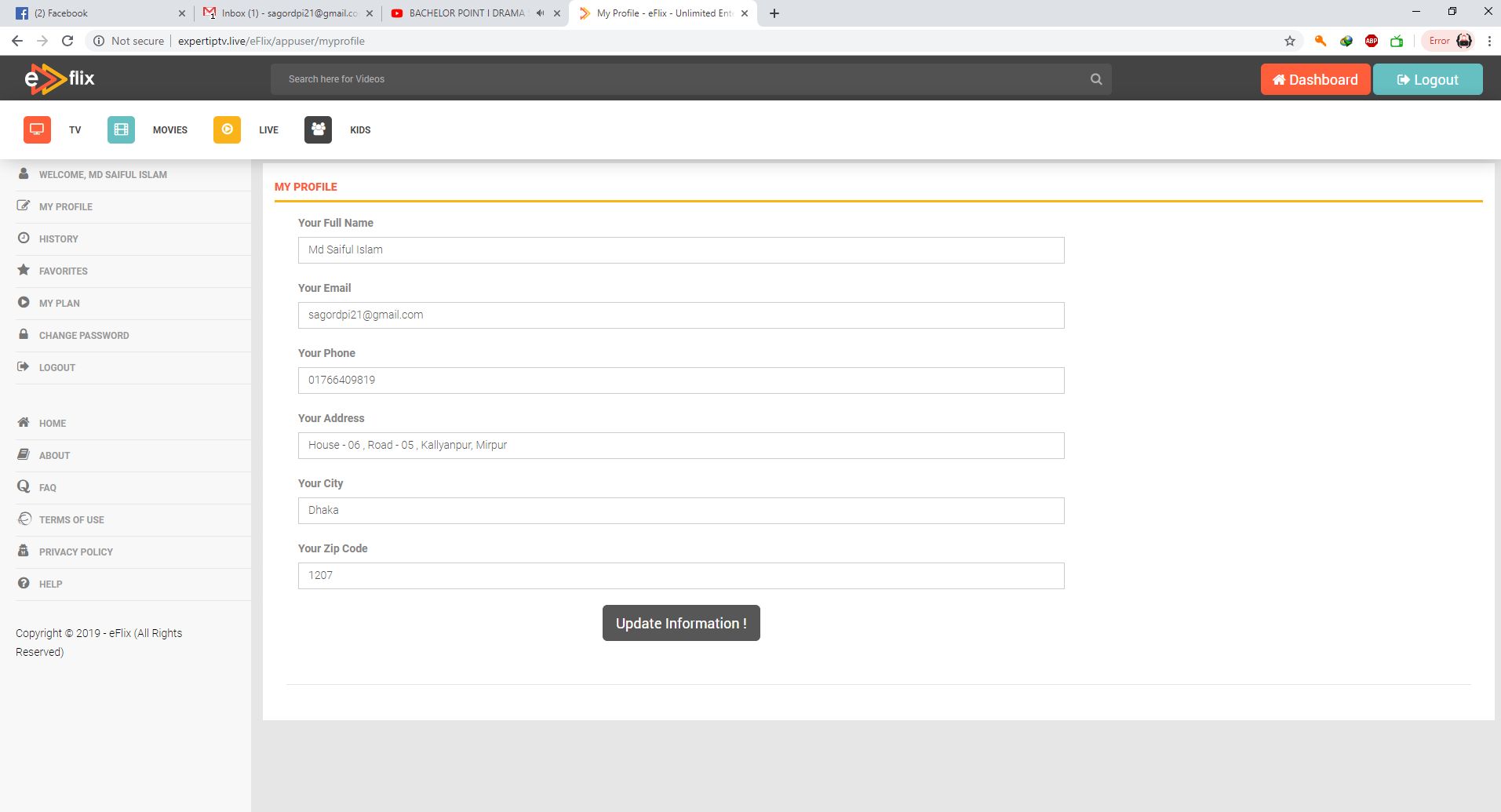Click the Your City field
The height and width of the screenshot is (812, 1501).
[x=681, y=511]
